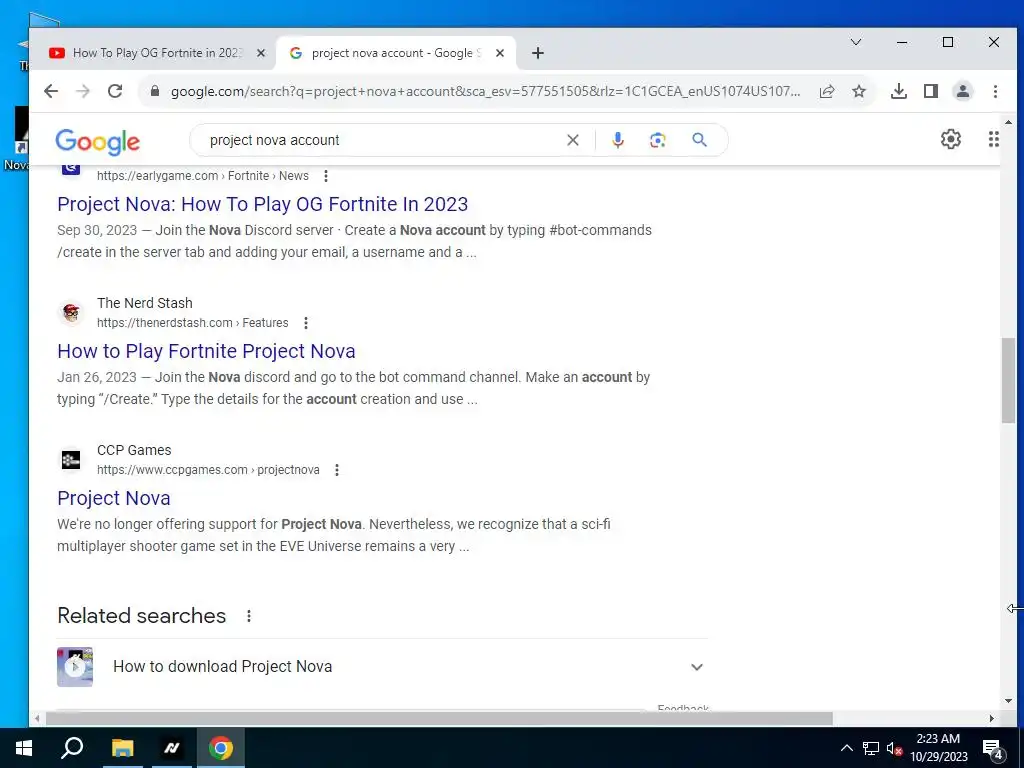This screenshot has width=1024, height=768.
Task: Click the earlygame.com Fortnite News breadcrumb
Action: pyautogui.click(x=203, y=176)
